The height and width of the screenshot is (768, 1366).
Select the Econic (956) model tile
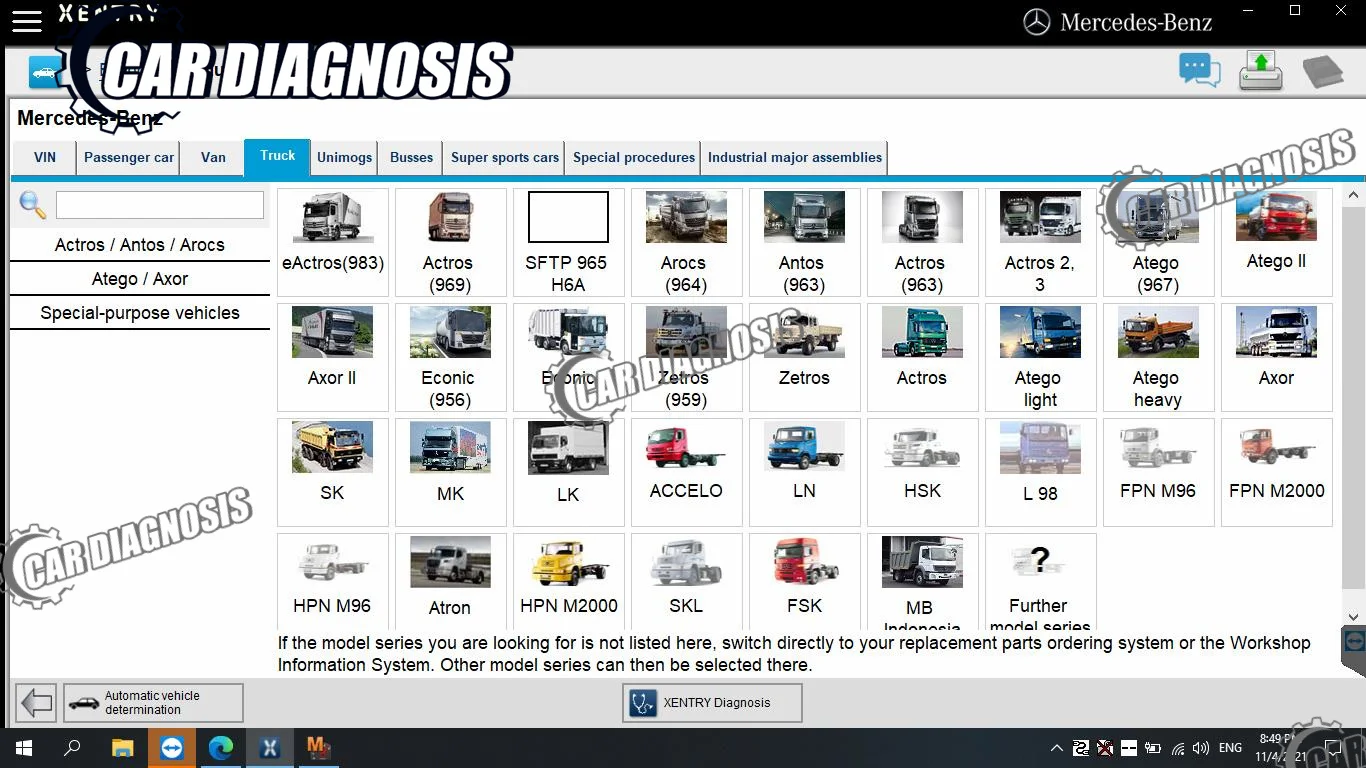tap(451, 358)
